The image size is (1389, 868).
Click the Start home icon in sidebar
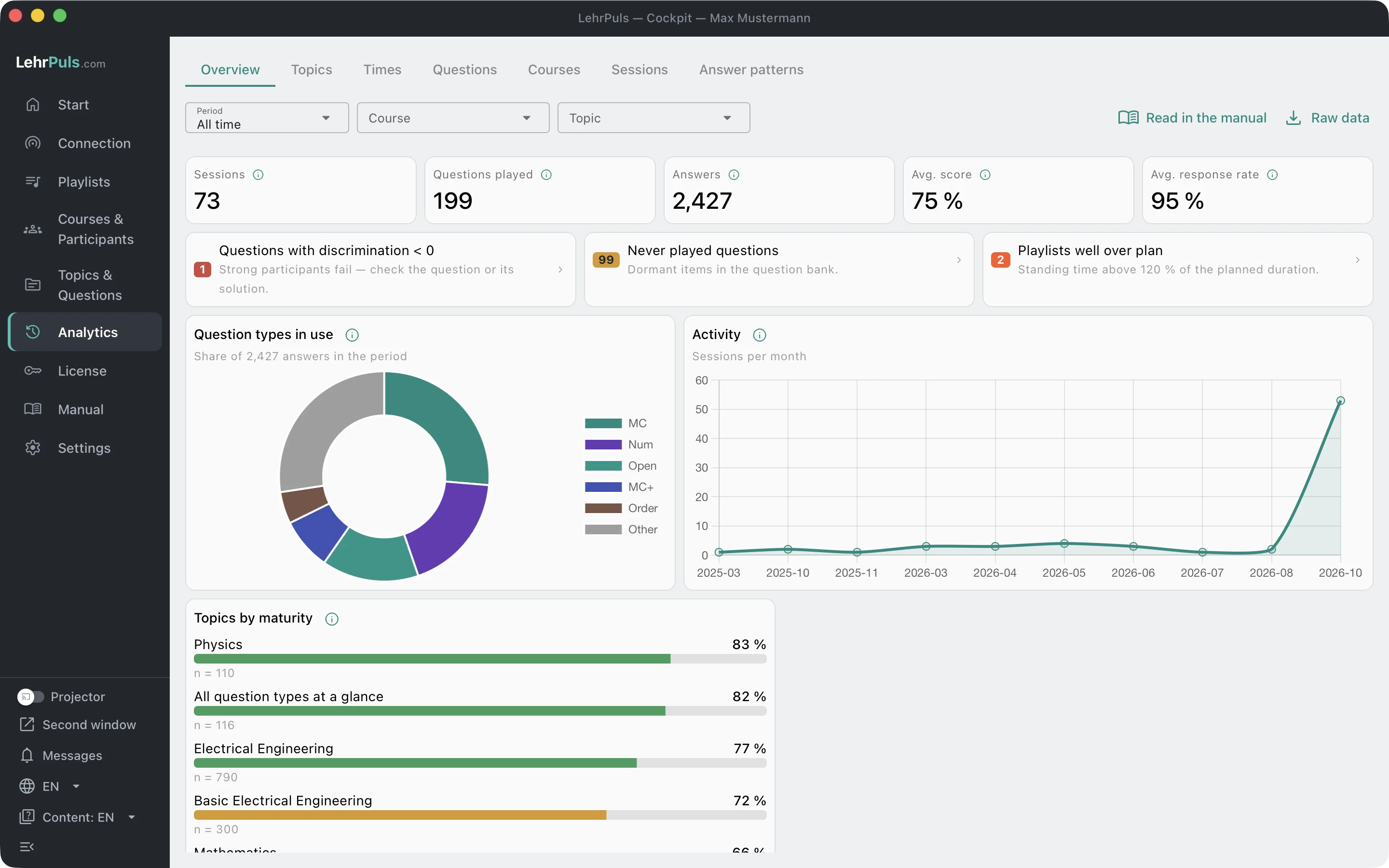pos(33,105)
